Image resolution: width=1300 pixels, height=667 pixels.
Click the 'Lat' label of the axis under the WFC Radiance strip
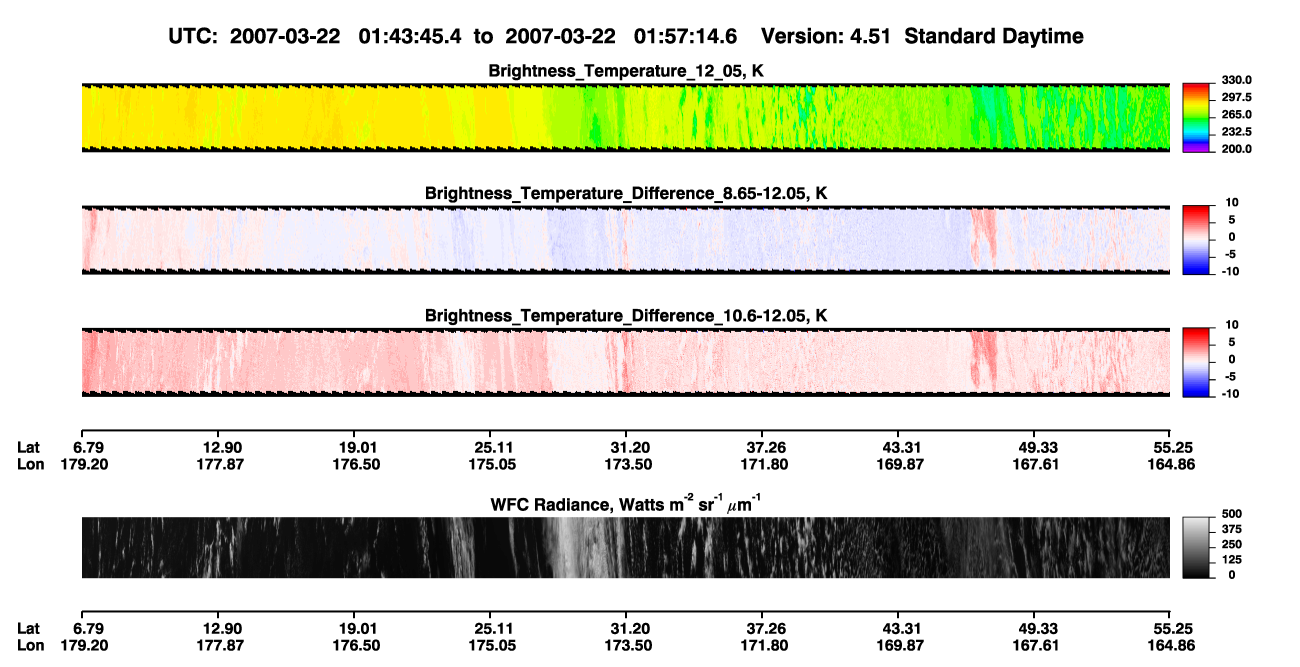(x=29, y=628)
